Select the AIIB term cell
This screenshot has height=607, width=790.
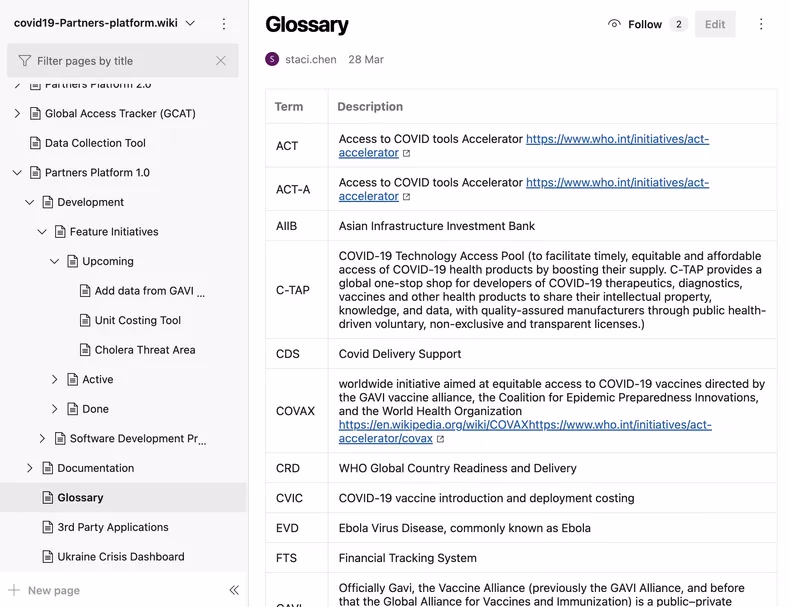(297, 226)
